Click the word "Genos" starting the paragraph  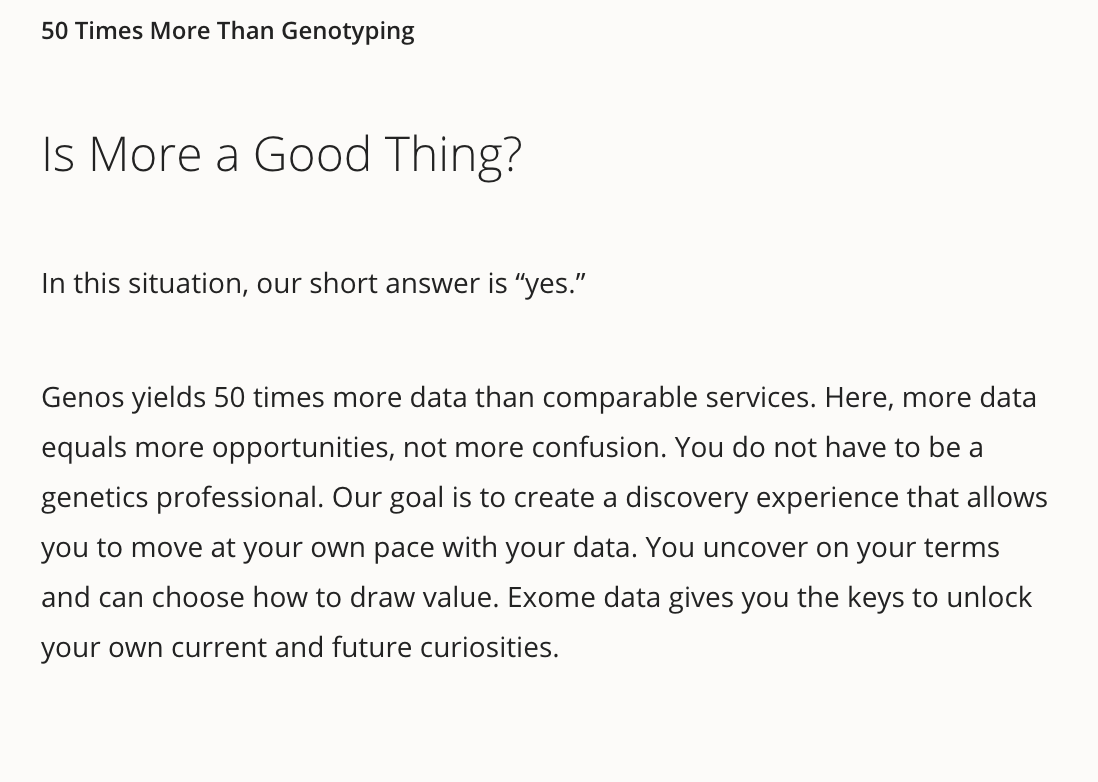point(83,398)
